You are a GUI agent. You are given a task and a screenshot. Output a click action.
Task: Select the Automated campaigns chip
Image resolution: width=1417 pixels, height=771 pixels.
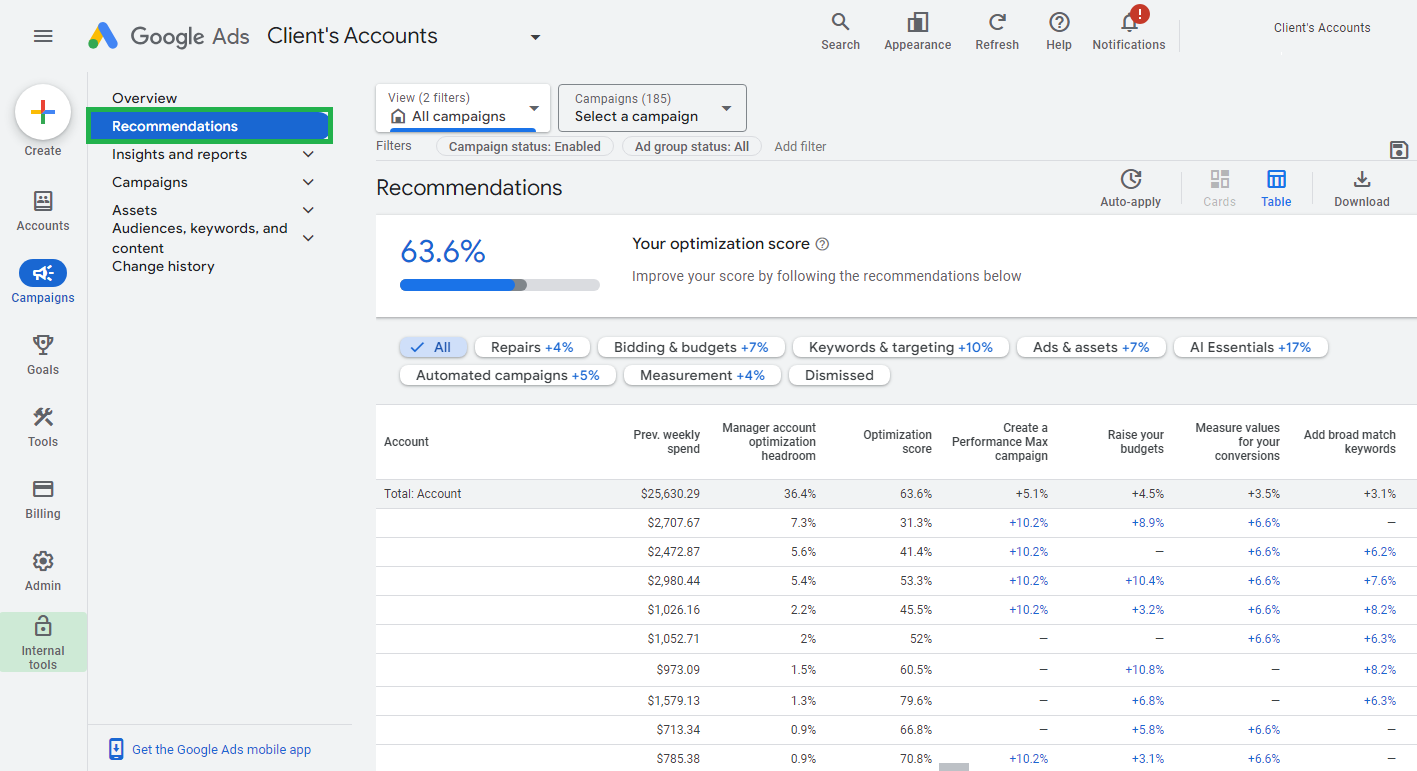pyautogui.click(x=508, y=375)
